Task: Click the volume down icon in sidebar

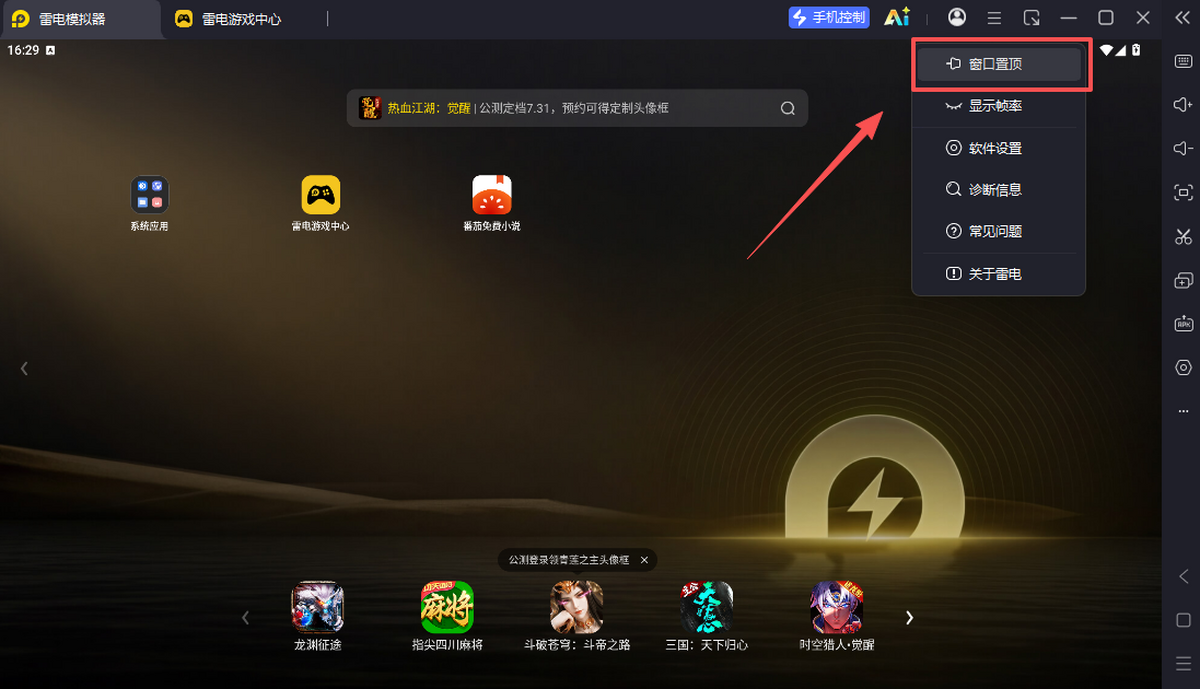Action: tap(1183, 149)
